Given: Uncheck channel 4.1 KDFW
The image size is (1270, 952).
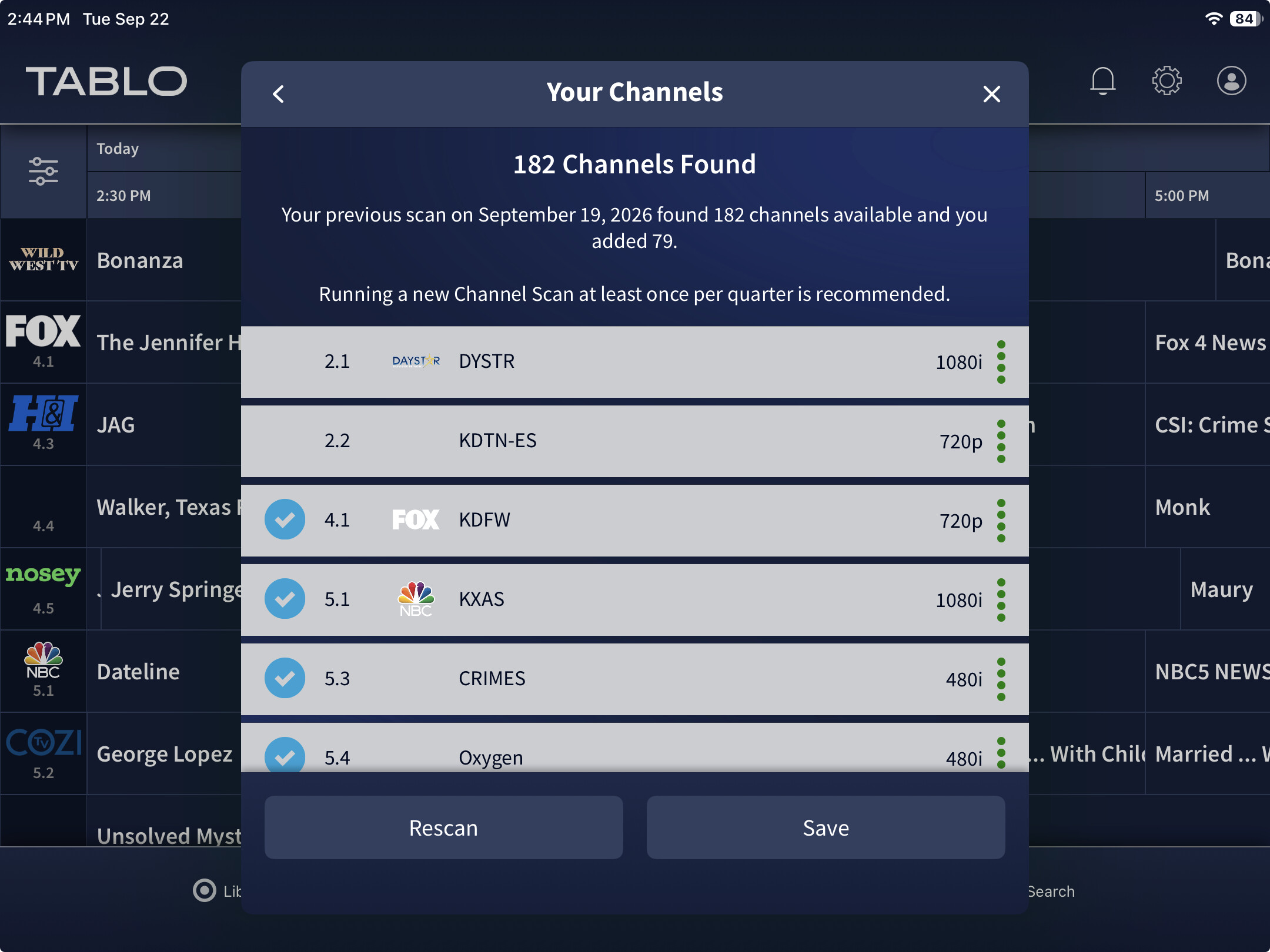Looking at the screenshot, I should tap(285, 519).
